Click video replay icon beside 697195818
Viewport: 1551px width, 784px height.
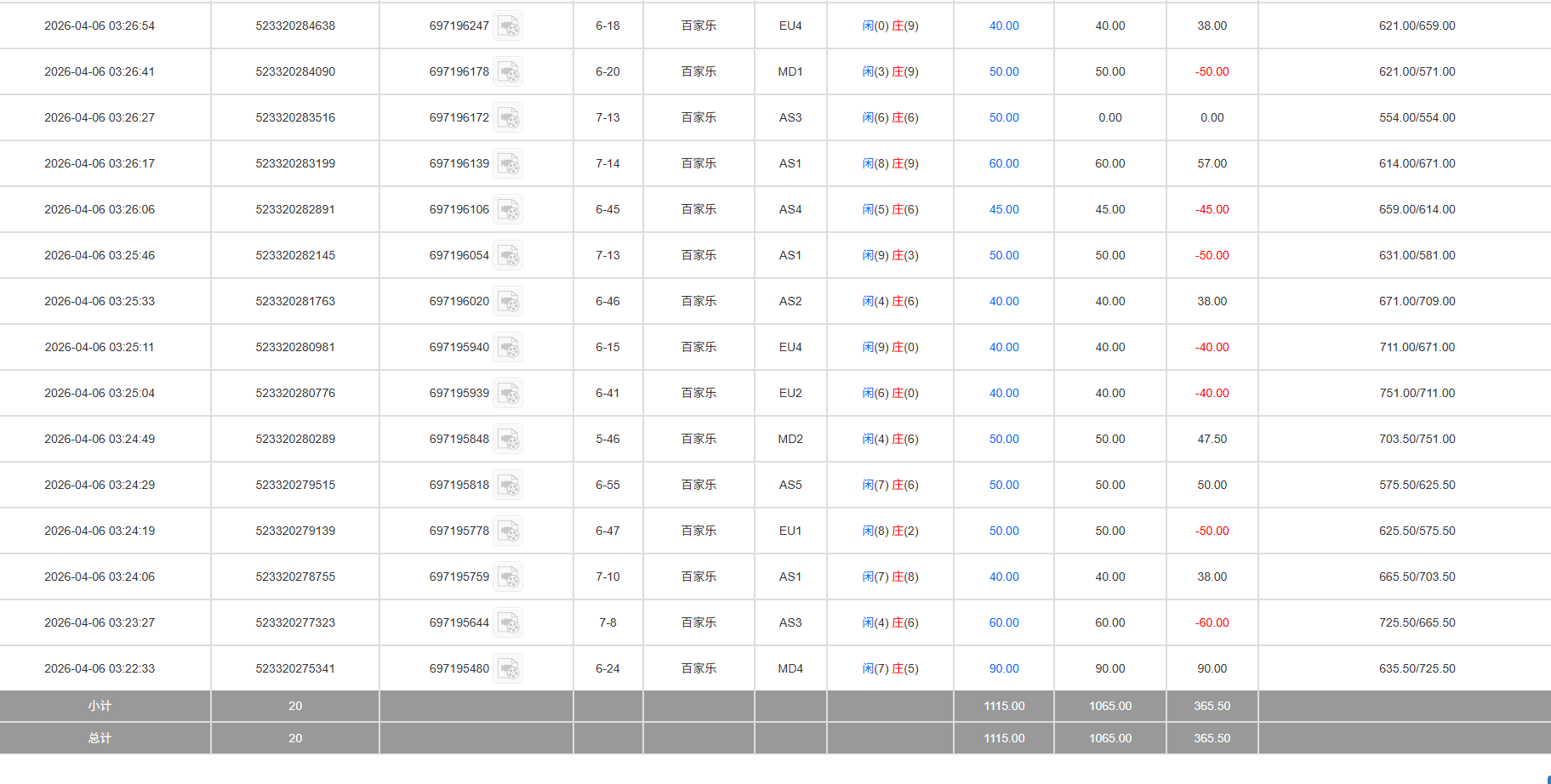tap(508, 486)
